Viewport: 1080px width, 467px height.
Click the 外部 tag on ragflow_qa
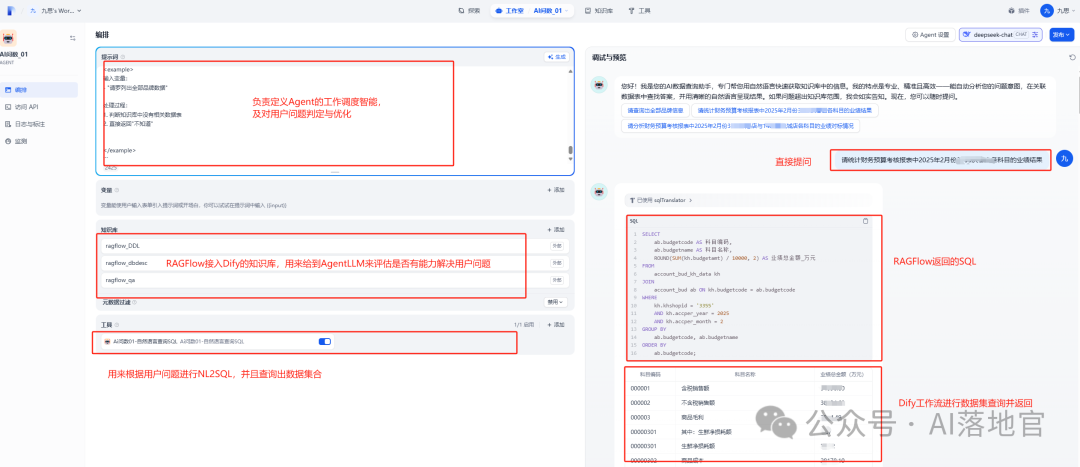click(556, 280)
